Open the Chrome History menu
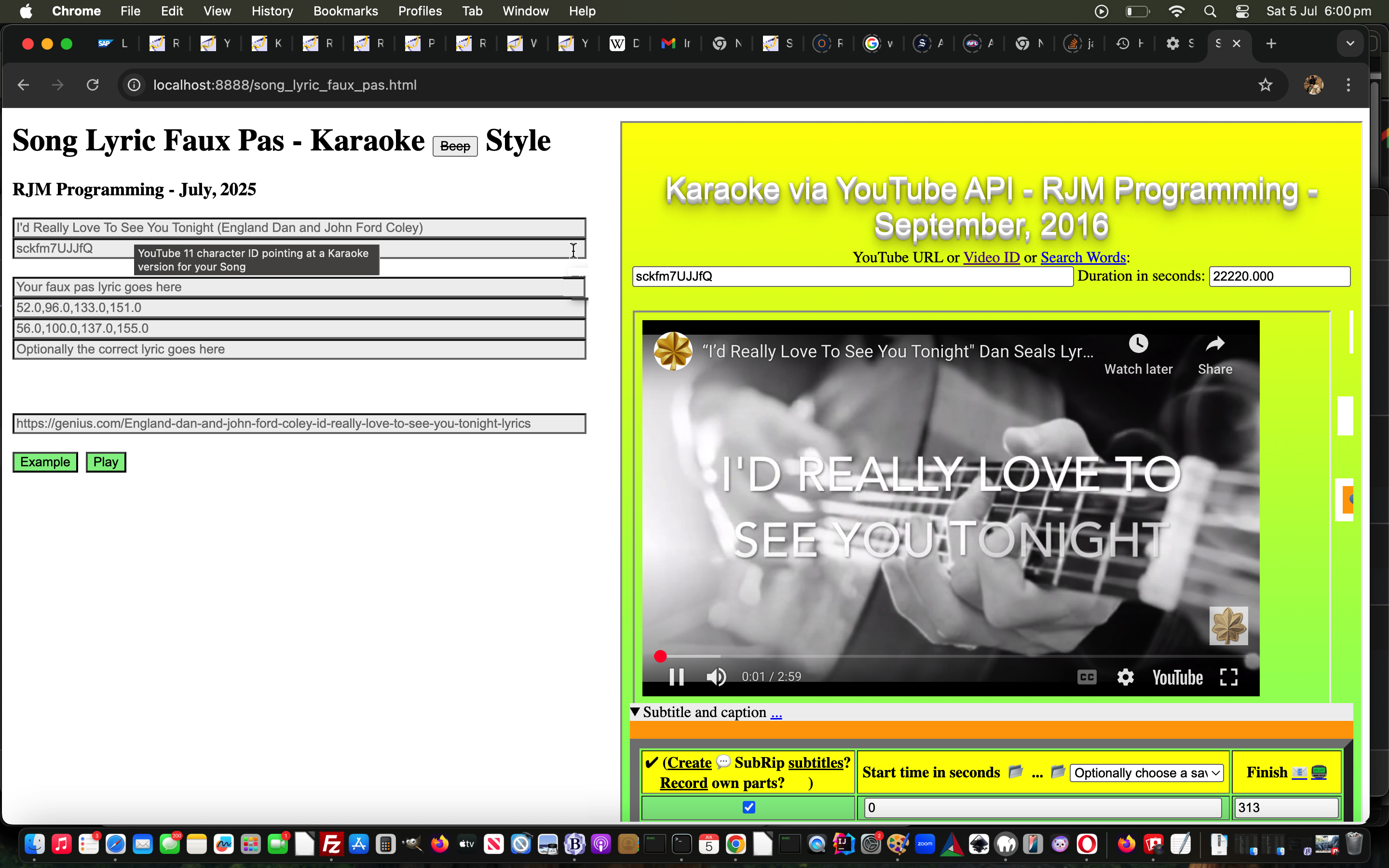Screen dimensions: 1389x868 click(x=272, y=11)
